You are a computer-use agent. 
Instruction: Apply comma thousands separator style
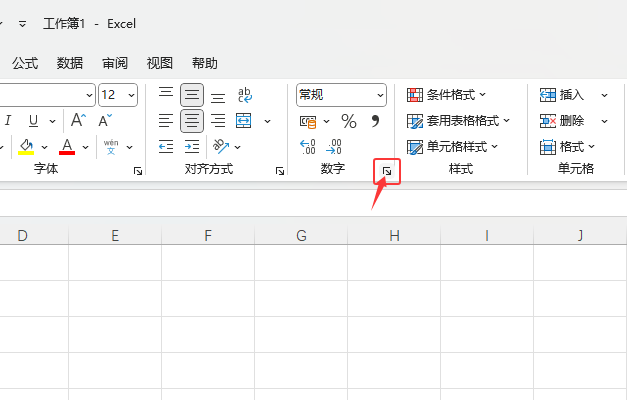(x=375, y=121)
